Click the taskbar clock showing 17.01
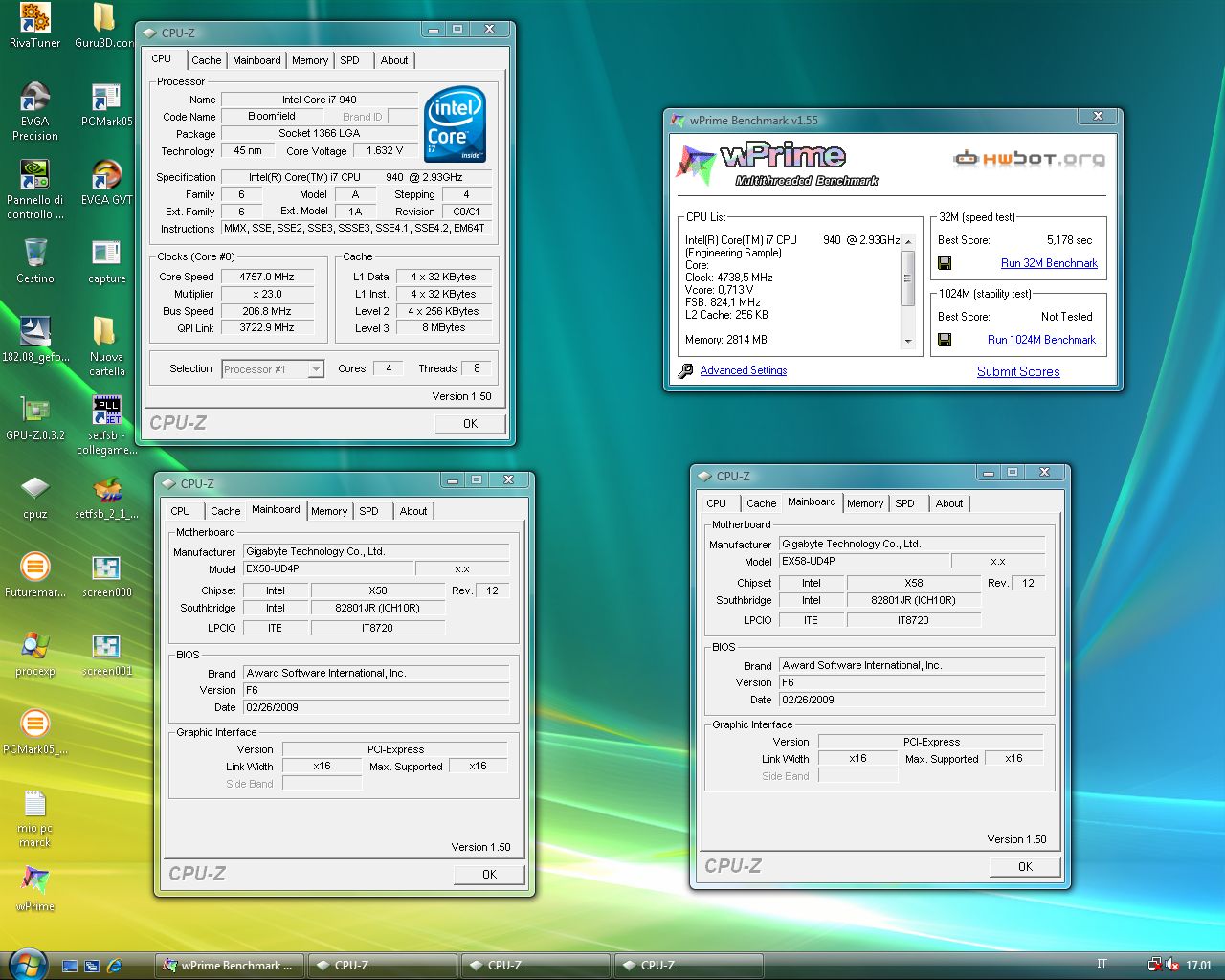The width and height of the screenshot is (1225, 980). pos(1198,966)
